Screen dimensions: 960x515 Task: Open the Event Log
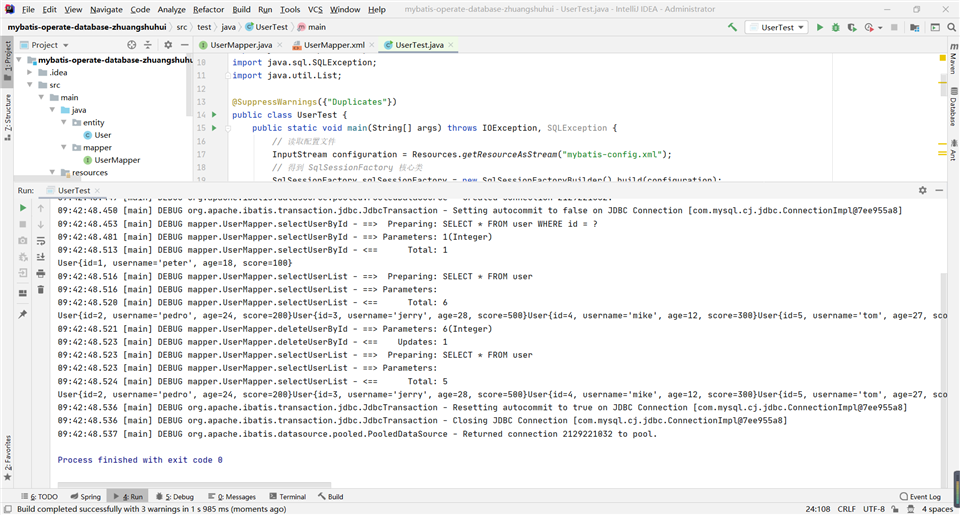click(x=920, y=497)
